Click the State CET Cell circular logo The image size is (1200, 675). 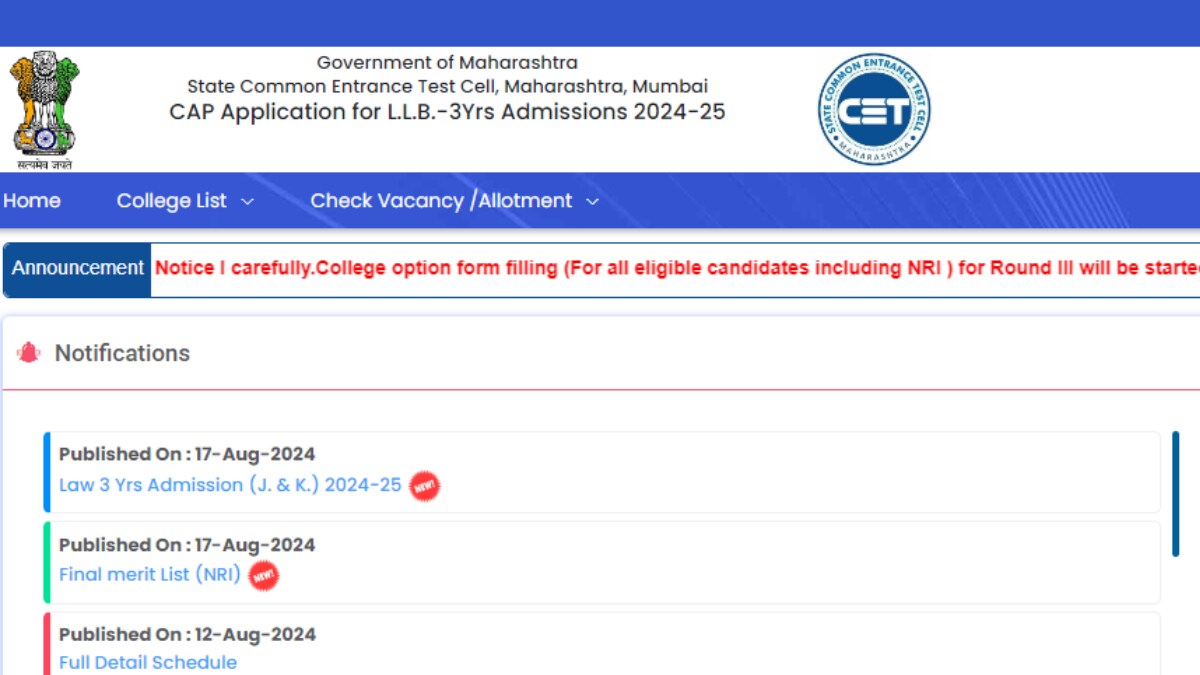(x=874, y=109)
